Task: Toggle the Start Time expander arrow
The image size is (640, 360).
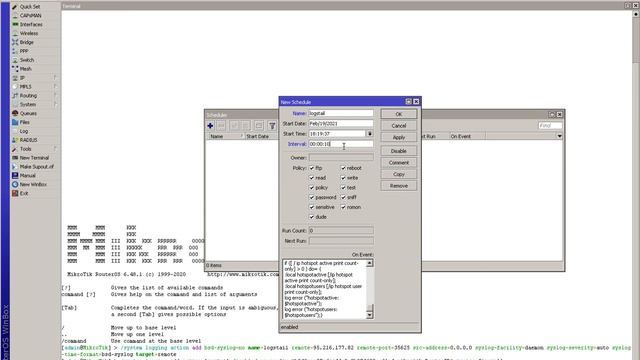Action: 369,134
